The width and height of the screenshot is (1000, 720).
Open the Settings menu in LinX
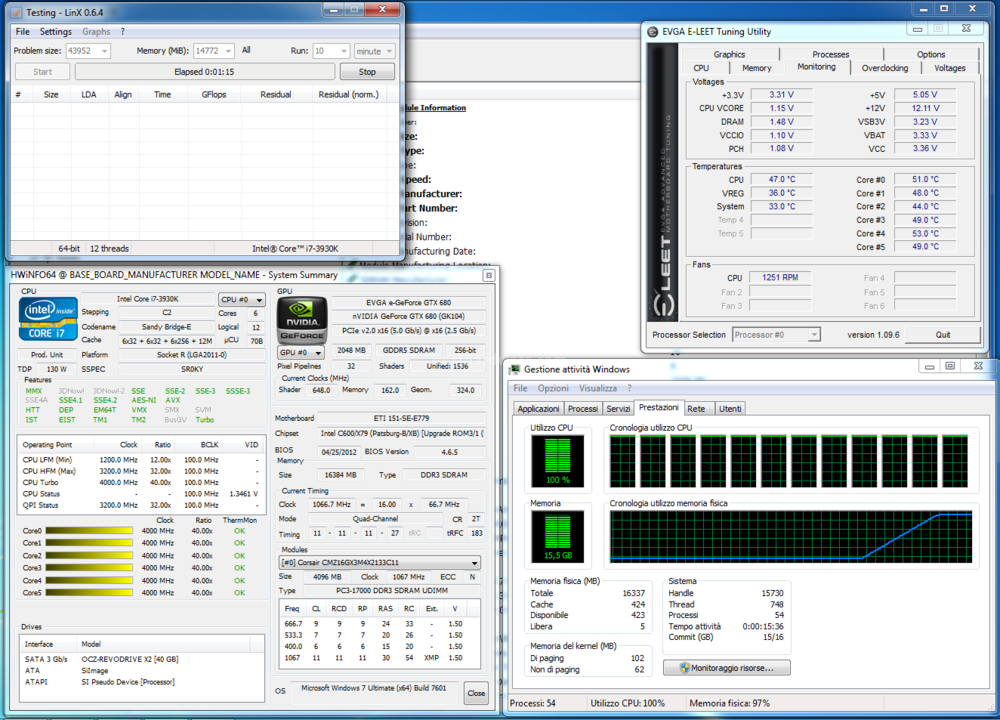click(55, 31)
